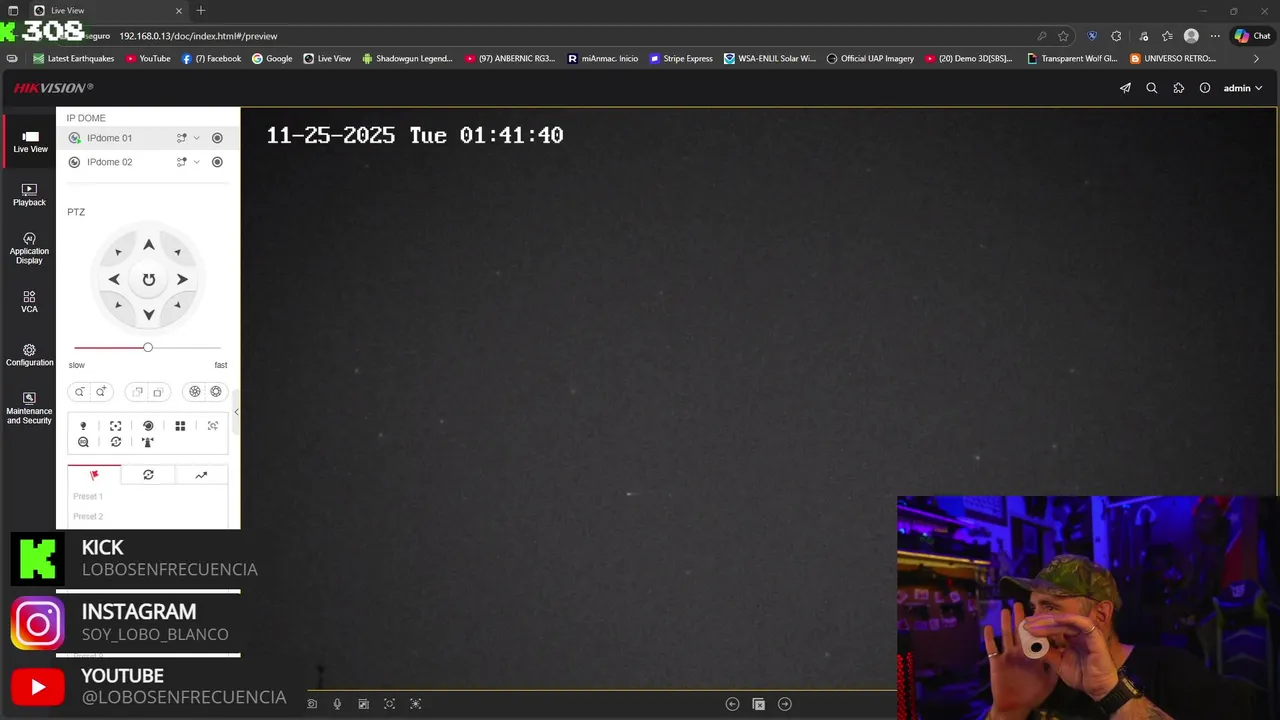Open Application Display in the sidebar
This screenshot has height=720, width=1280.
29,249
